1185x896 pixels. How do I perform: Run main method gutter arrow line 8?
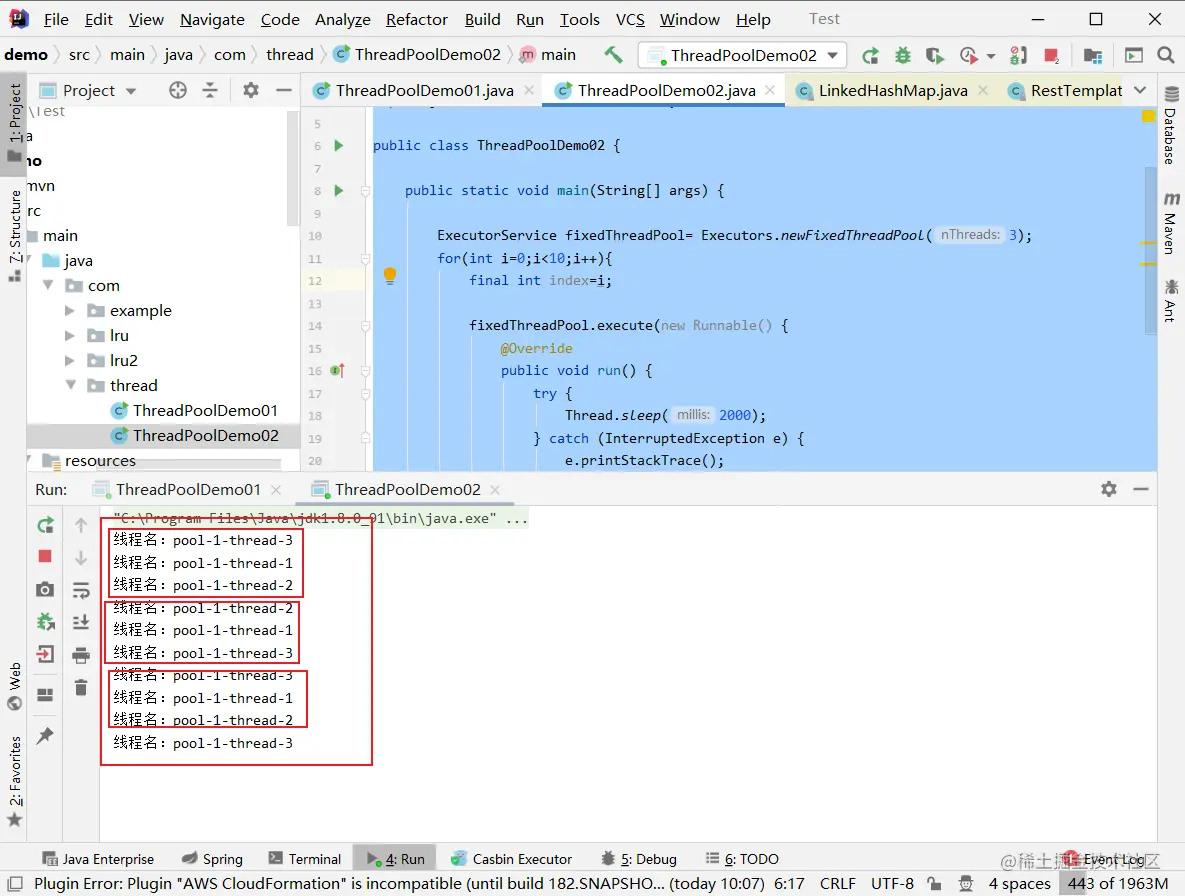[x=339, y=190]
